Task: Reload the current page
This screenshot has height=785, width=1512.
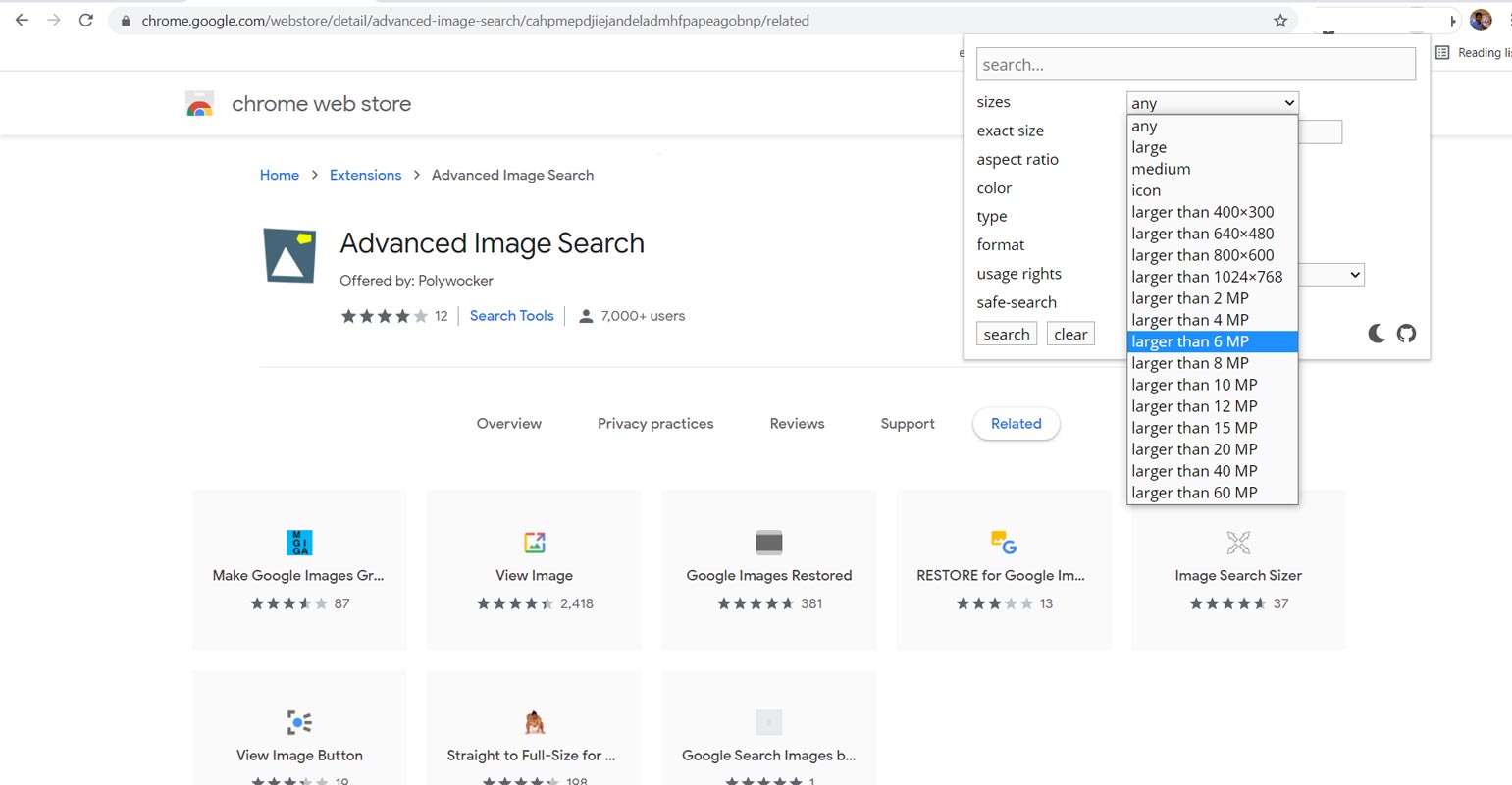Action: 86,20
